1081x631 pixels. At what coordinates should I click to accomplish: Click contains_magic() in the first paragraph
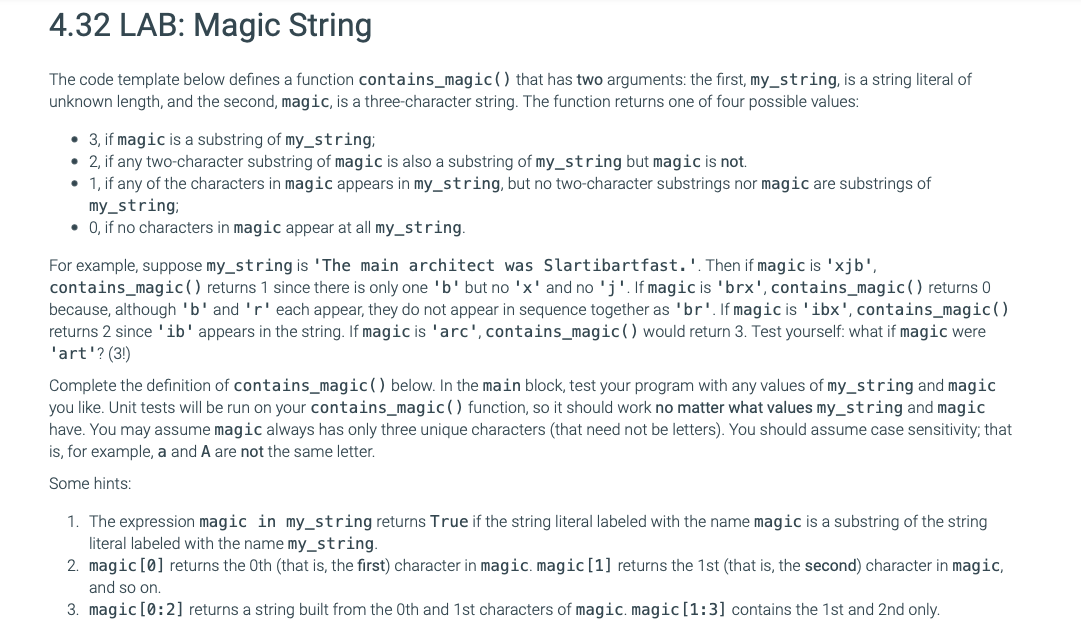click(x=435, y=80)
